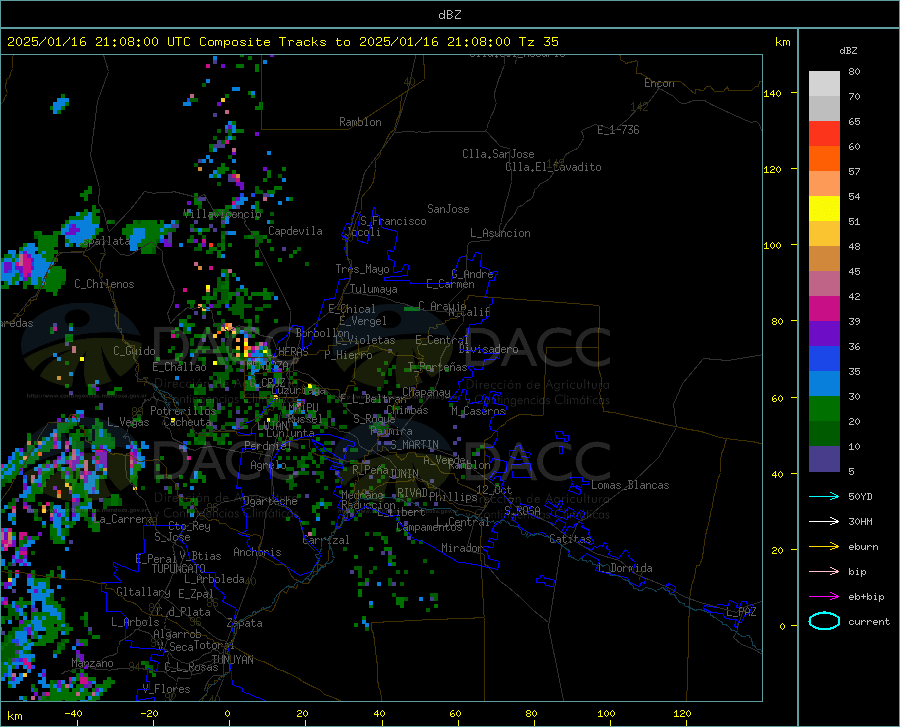Click the 'TUNUYAN' map label
900x727 pixels.
click(232, 659)
